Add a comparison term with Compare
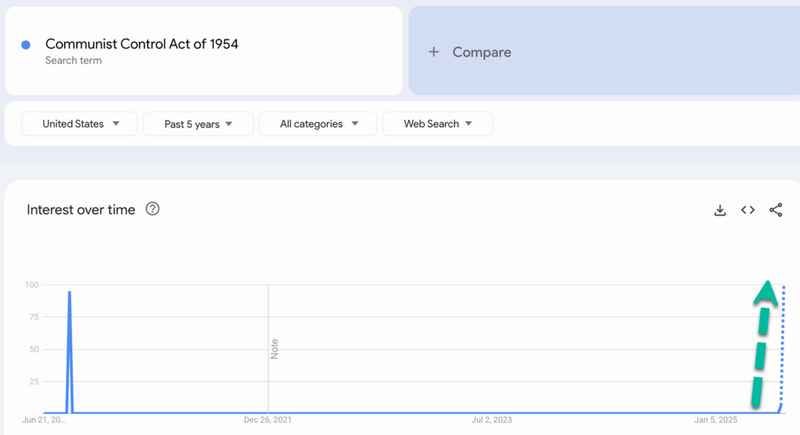The image size is (800, 435). 482,52
